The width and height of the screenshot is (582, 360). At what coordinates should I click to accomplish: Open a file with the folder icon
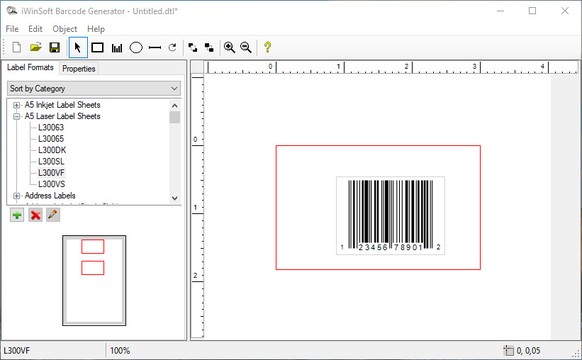point(36,48)
